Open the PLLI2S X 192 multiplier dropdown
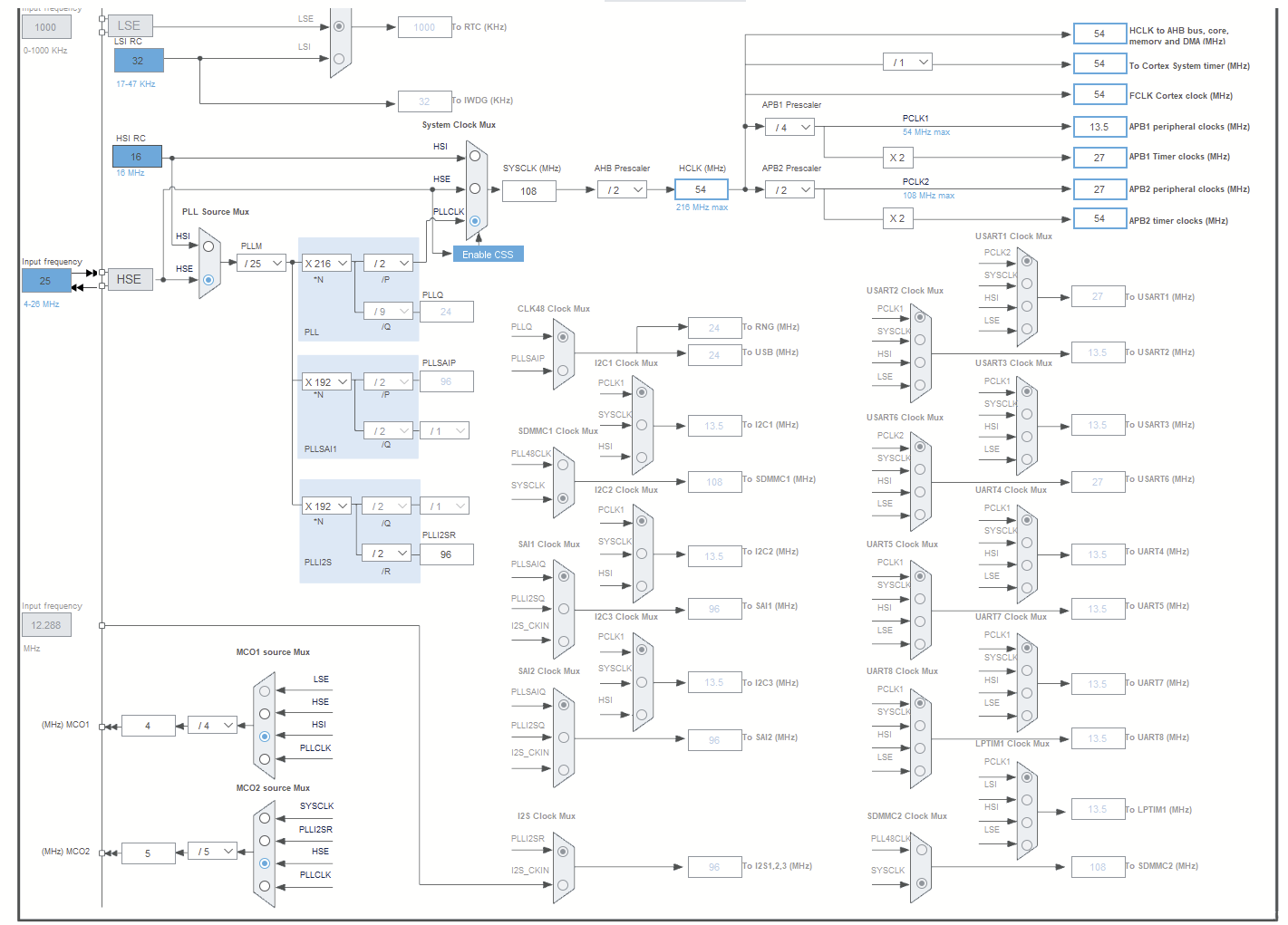Image resolution: width=1288 pixels, height=925 pixels. (x=326, y=506)
